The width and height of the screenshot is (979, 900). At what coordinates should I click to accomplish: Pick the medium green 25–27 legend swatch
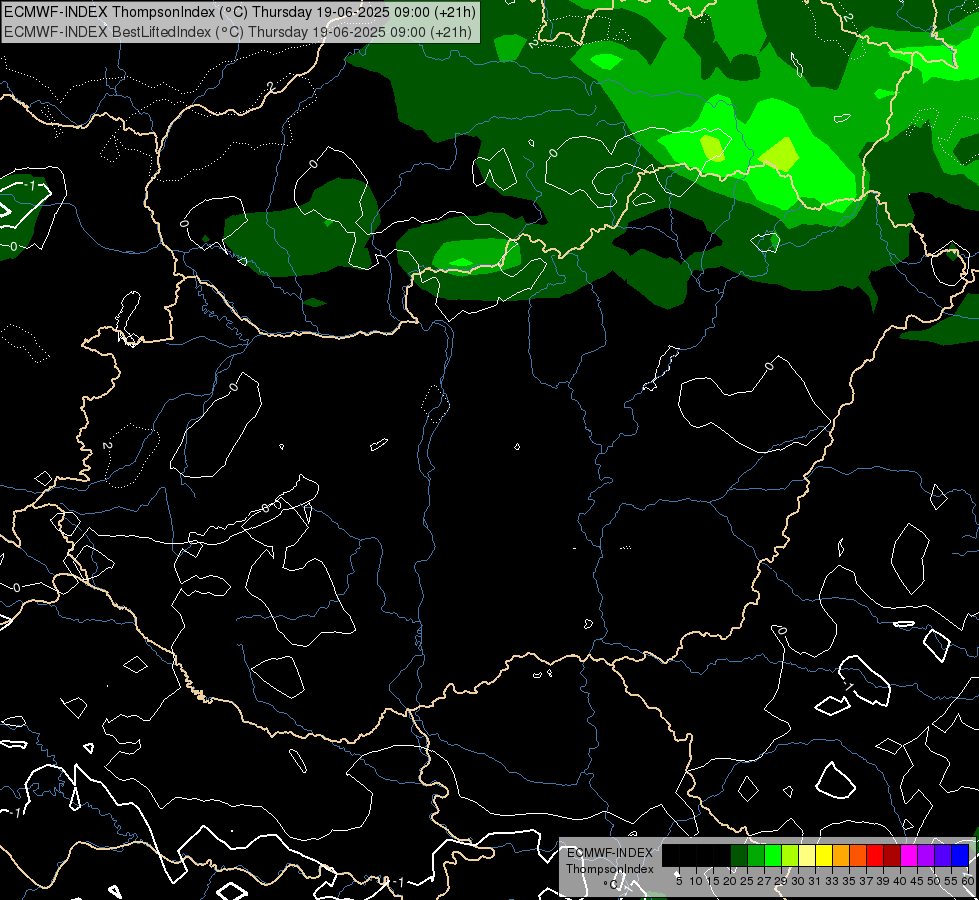click(756, 855)
